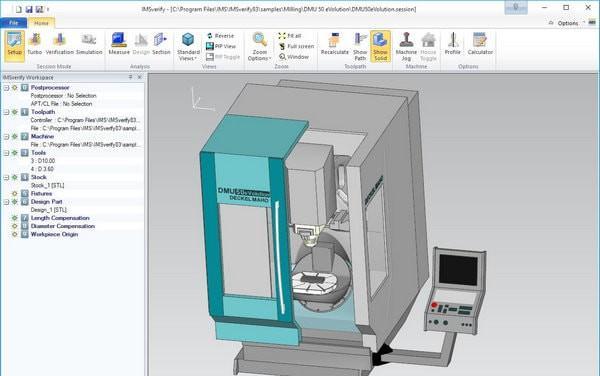This screenshot has height=376, width=600.
Task: Collapse the Toolpath tree node
Action: 6,112
